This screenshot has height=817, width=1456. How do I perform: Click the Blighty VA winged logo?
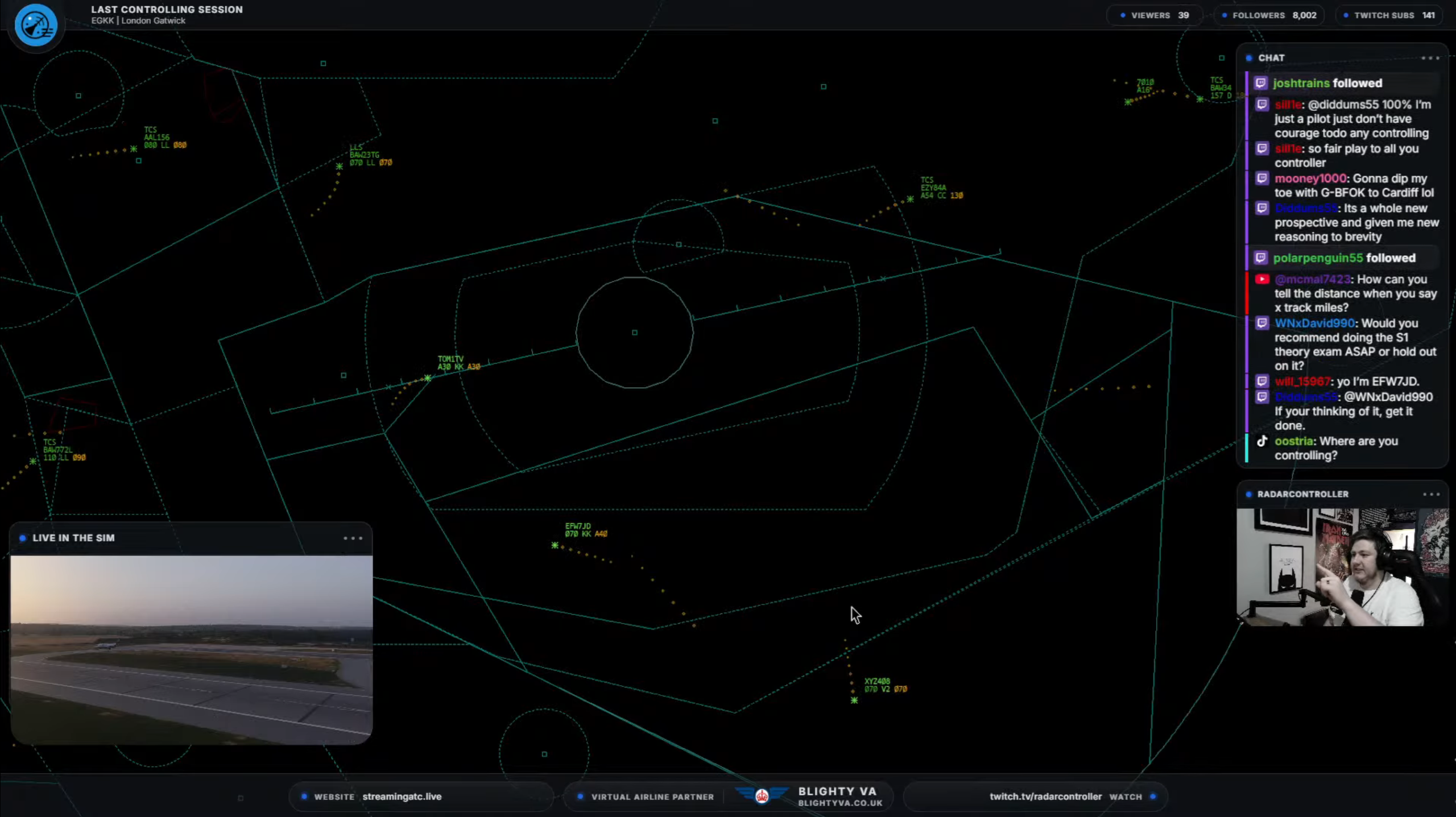(762, 795)
